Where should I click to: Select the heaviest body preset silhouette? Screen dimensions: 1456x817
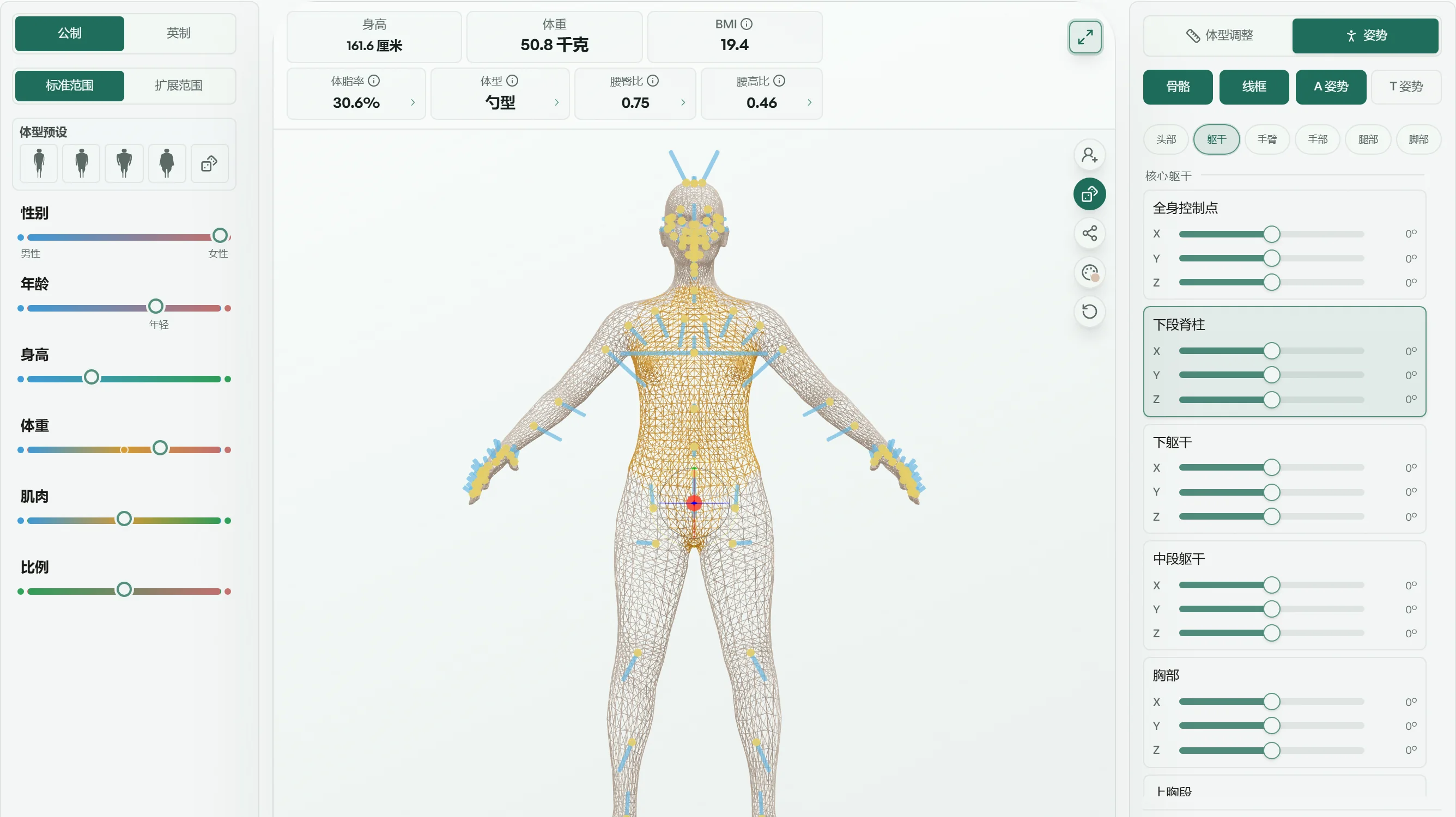click(167, 163)
